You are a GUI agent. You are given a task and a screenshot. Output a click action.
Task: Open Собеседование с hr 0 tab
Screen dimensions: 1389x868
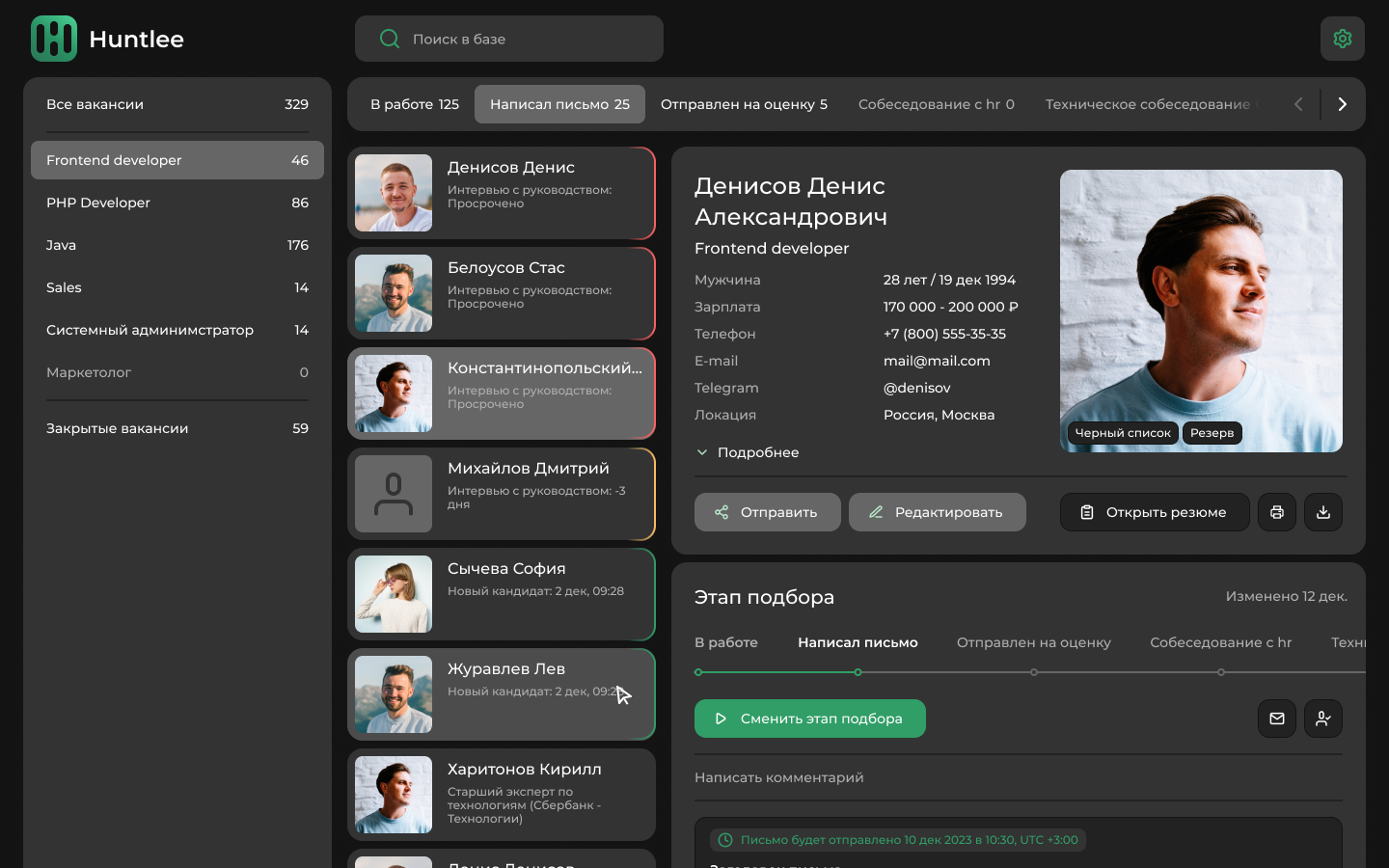tap(937, 104)
